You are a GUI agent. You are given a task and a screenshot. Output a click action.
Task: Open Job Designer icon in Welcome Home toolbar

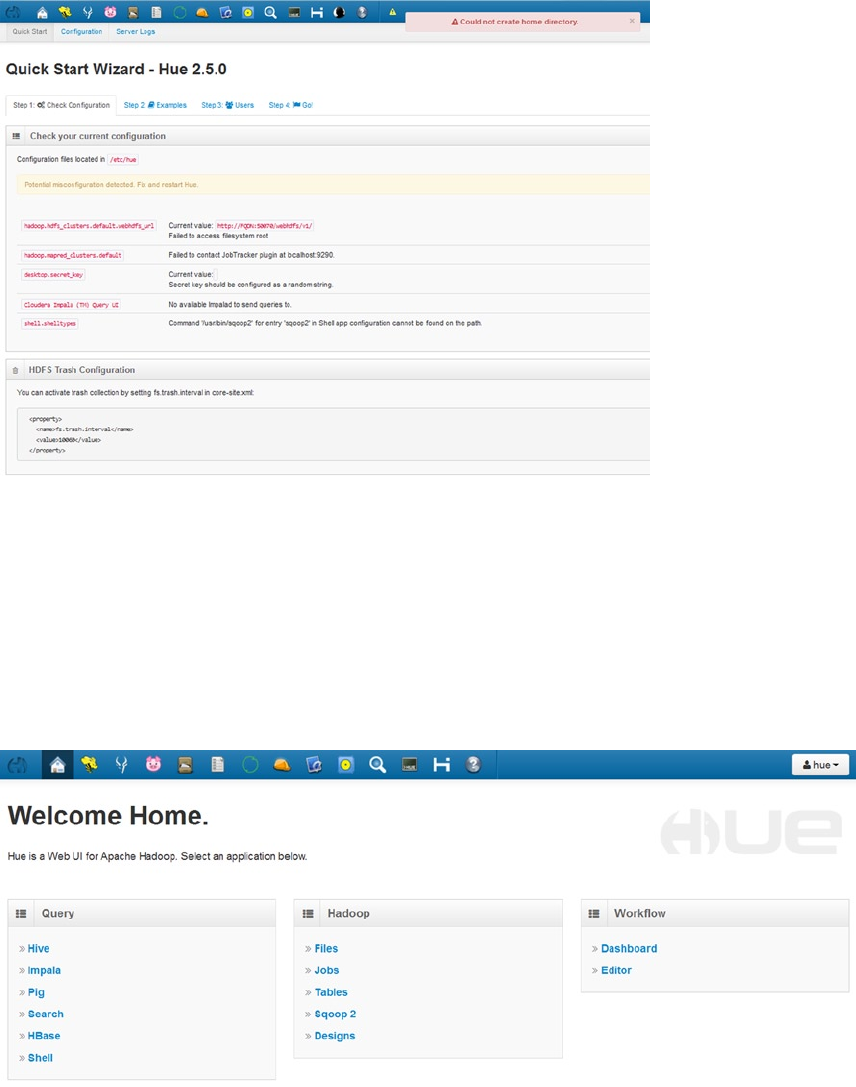tap(314, 765)
